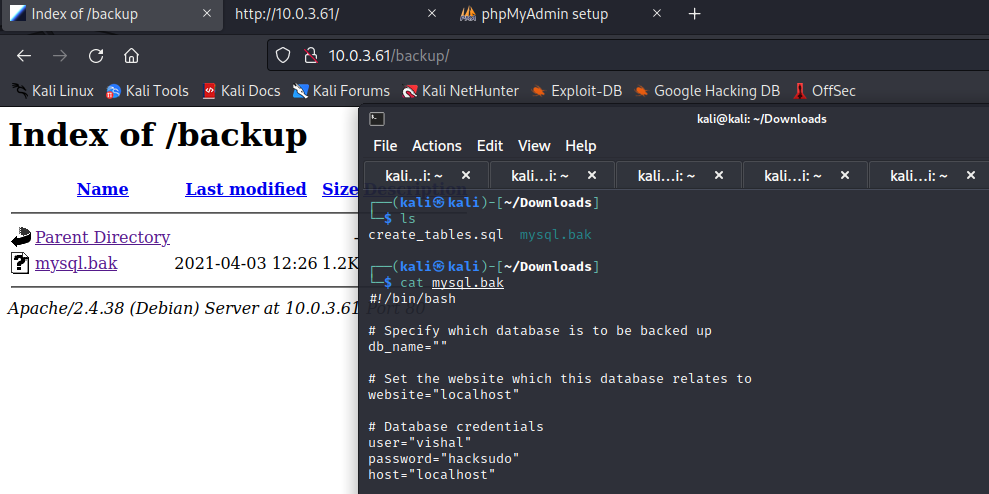Open Google Hacking DB bookmark
This screenshot has width=989, height=494.
pos(707,91)
